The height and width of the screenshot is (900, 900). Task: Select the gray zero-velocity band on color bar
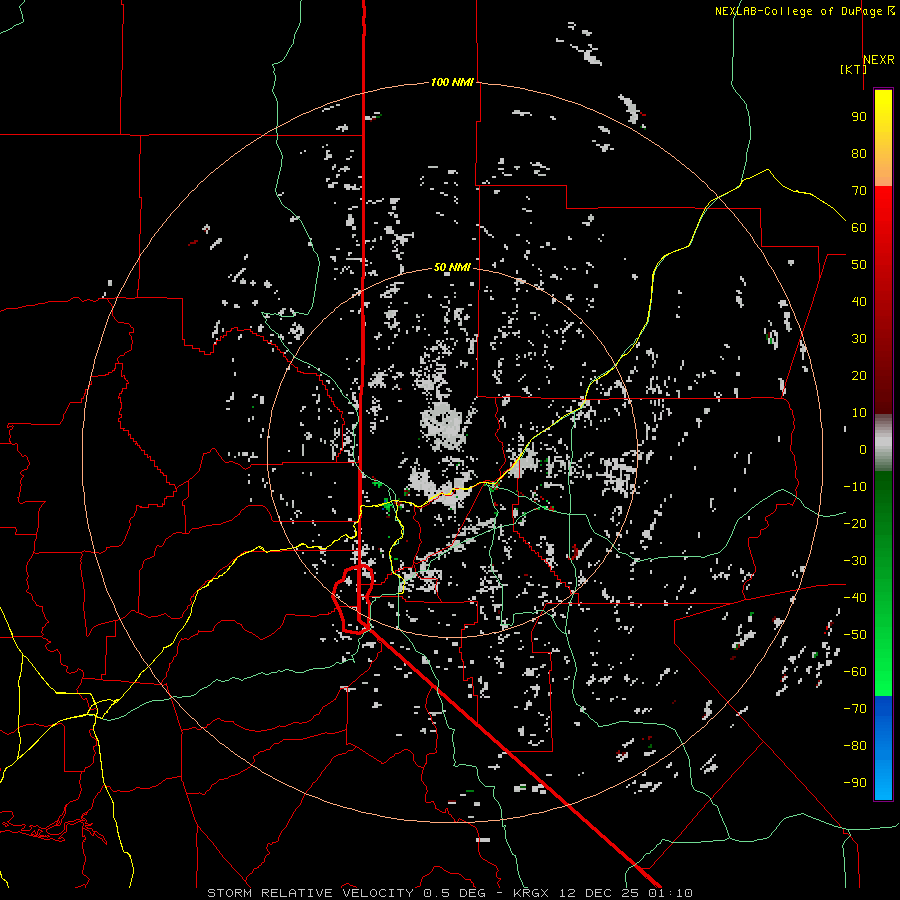click(x=883, y=443)
